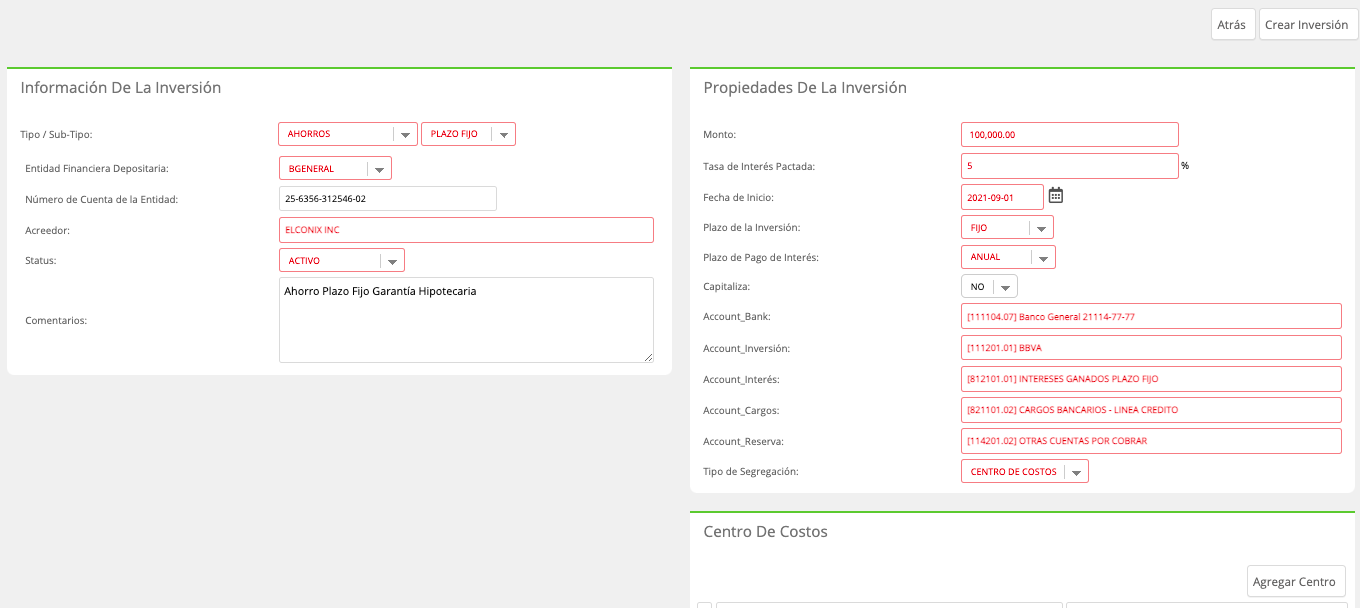
Task: Change the ACTIVO status dropdown
Action: 341,261
